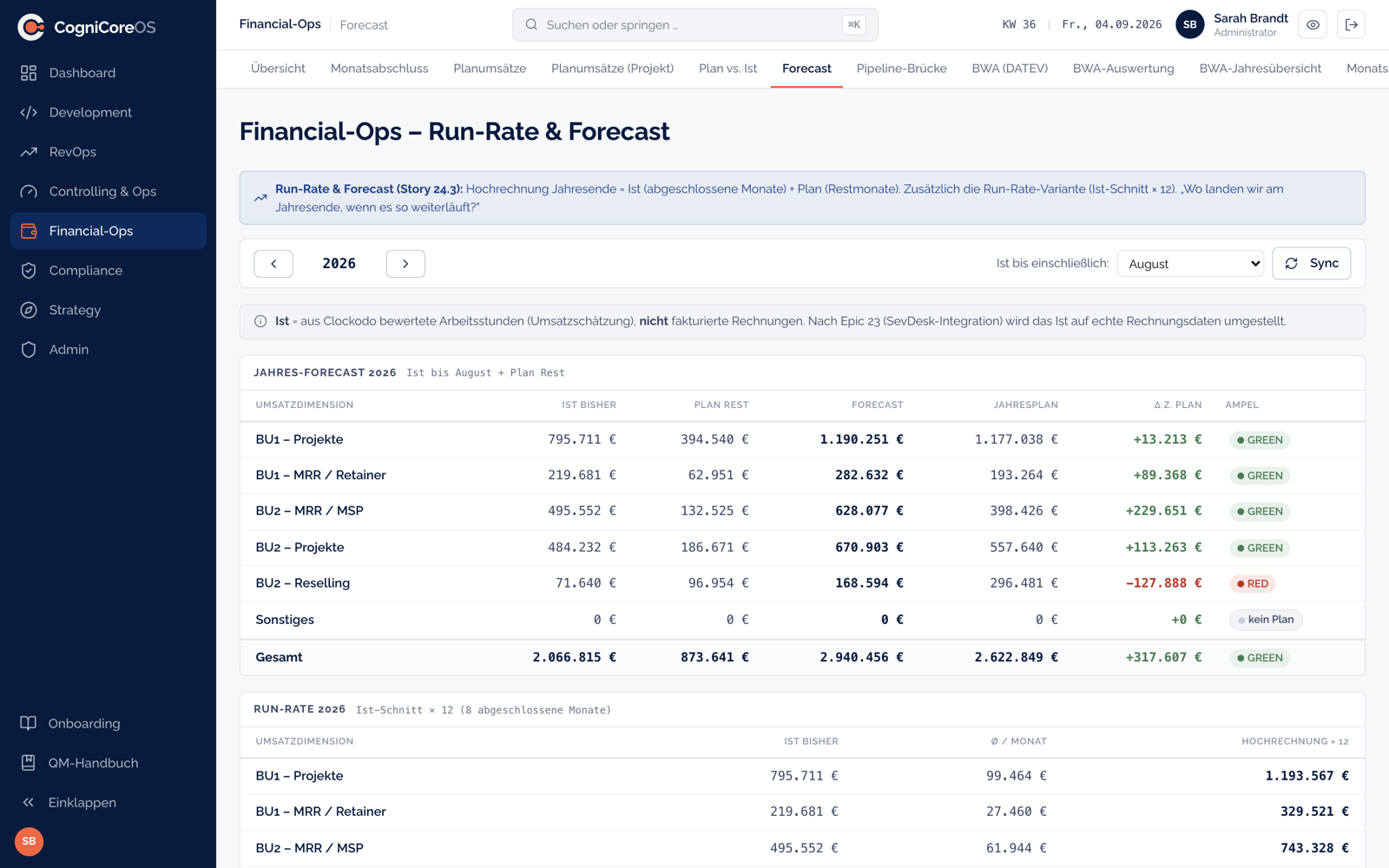
Task: Click the date Fr., 04.09.2026
Action: (1111, 24)
